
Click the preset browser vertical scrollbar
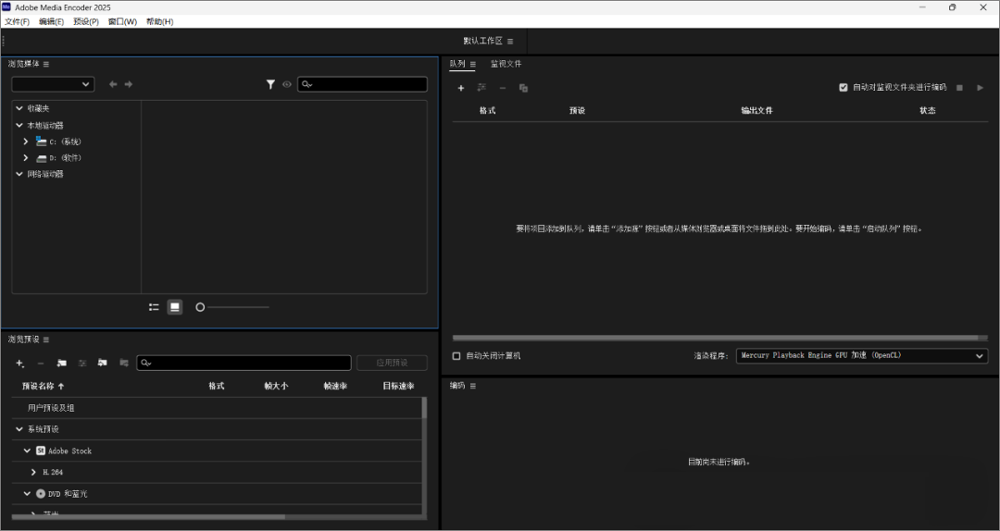(424, 408)
